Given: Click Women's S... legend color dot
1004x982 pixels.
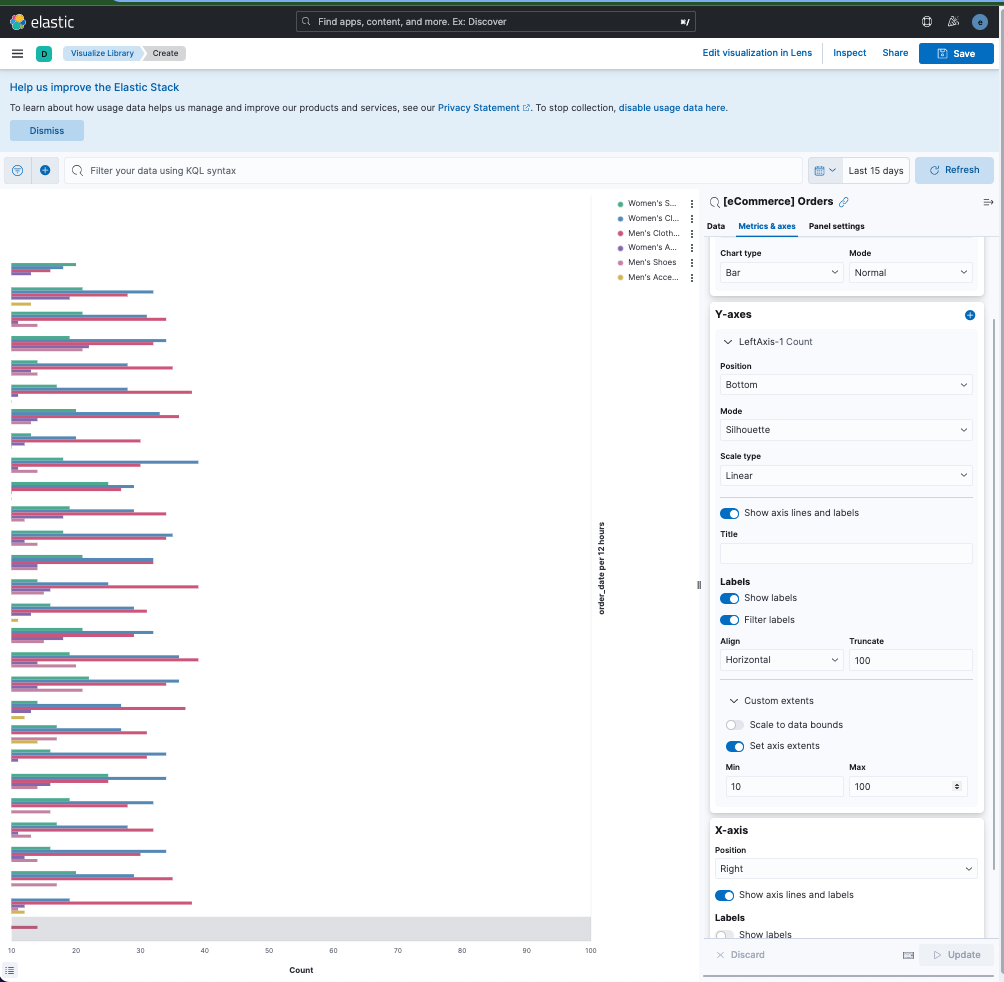Looking at the screenshot, I should (x=620, y=204).
